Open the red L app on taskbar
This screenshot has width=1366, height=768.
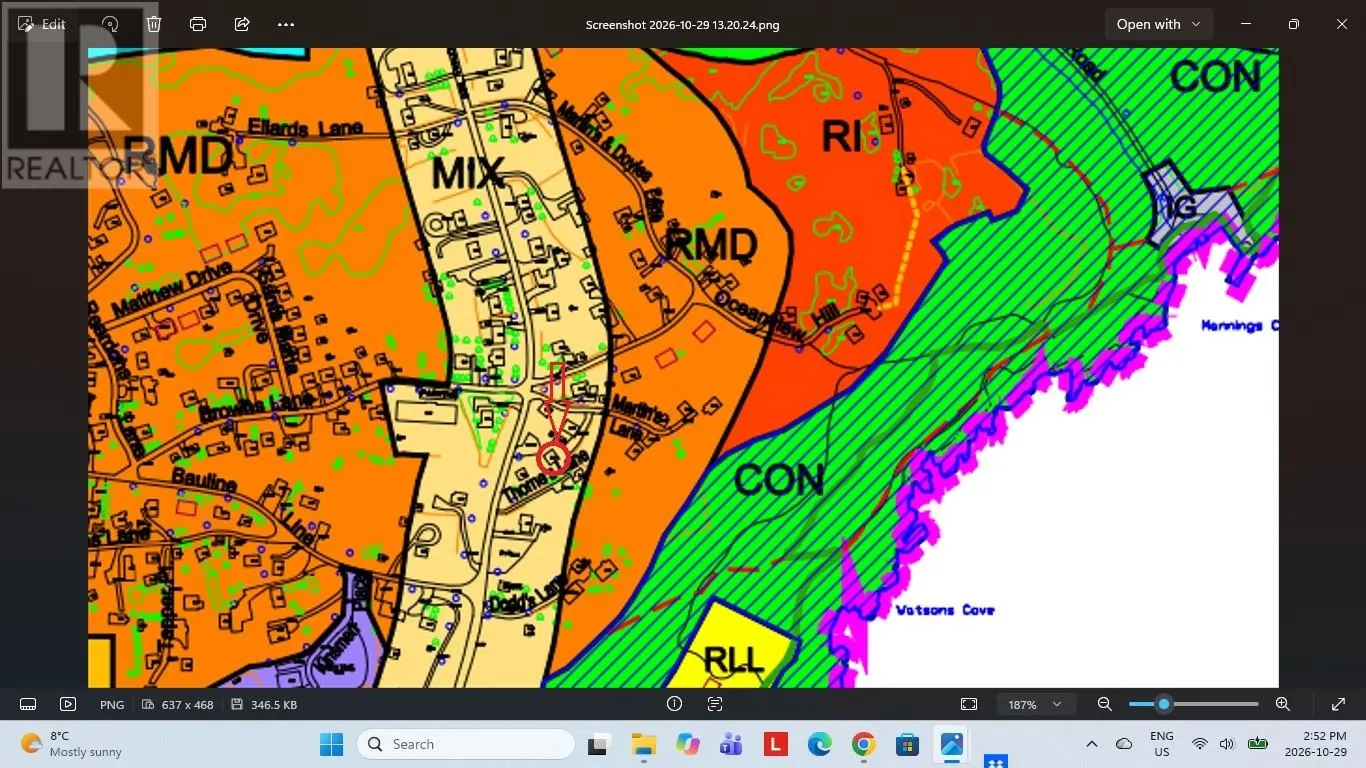pos(775,744)
